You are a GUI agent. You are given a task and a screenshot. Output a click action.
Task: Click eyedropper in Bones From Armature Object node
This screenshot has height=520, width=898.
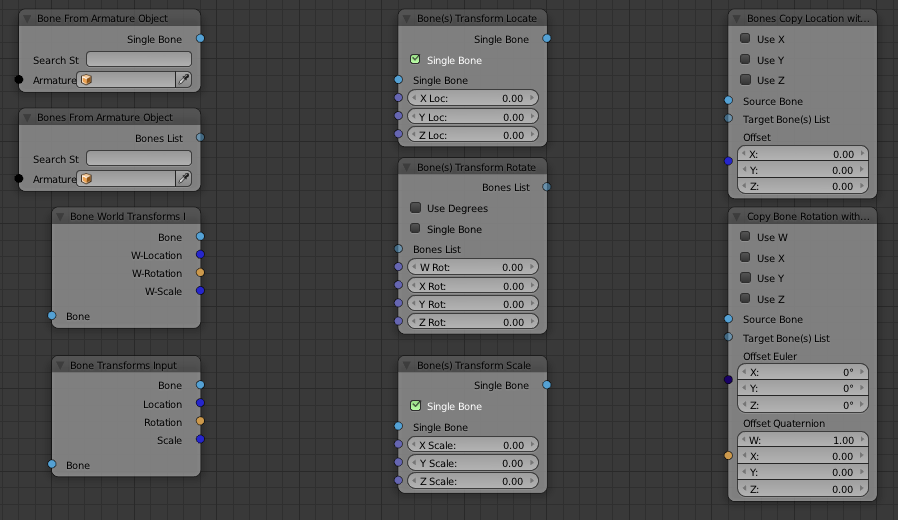click(x=184, y=179)
